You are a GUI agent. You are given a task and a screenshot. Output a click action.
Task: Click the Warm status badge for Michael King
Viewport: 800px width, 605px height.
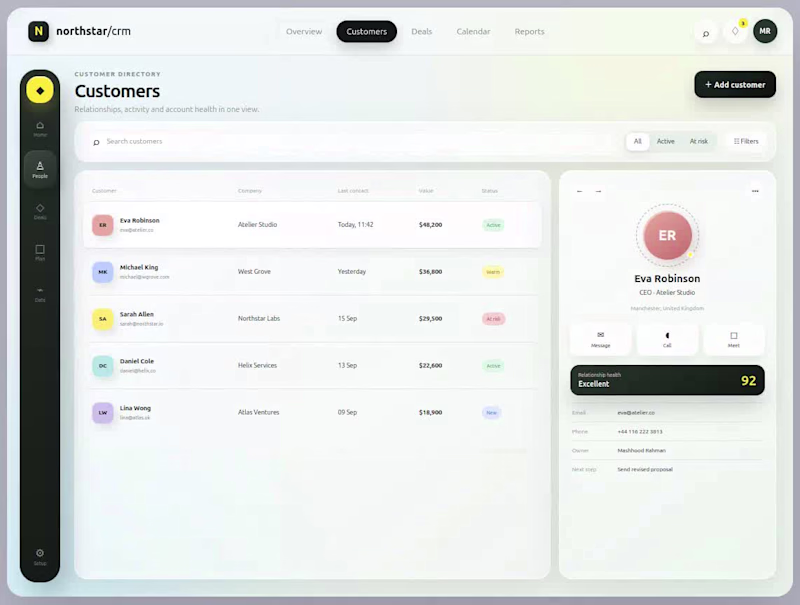(x=493, y=272)
